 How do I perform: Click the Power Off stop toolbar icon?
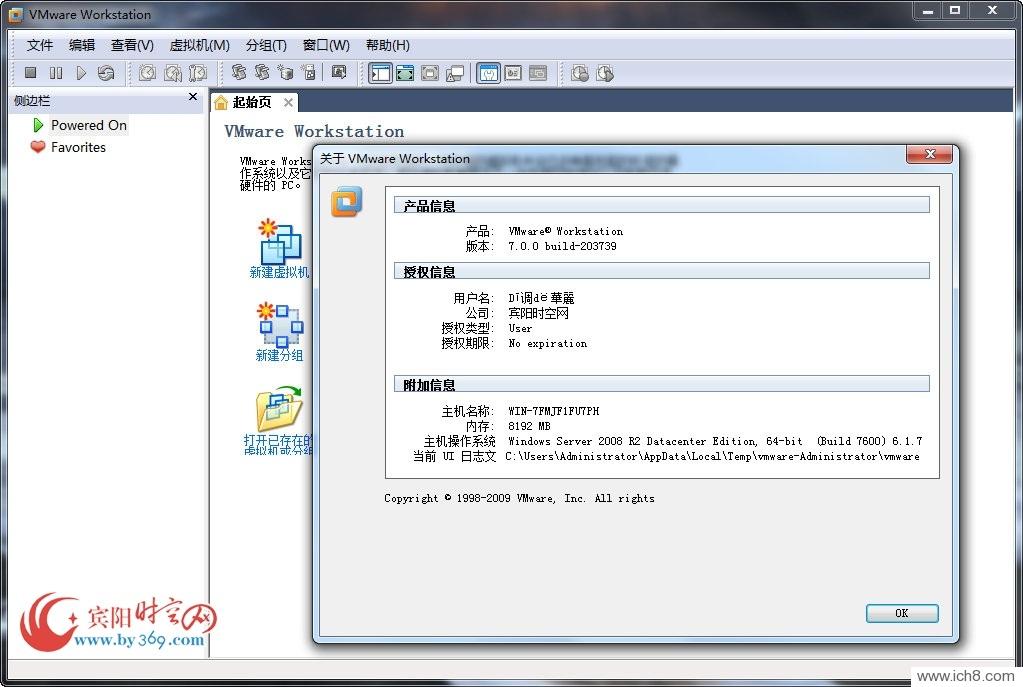pos(31,73)
